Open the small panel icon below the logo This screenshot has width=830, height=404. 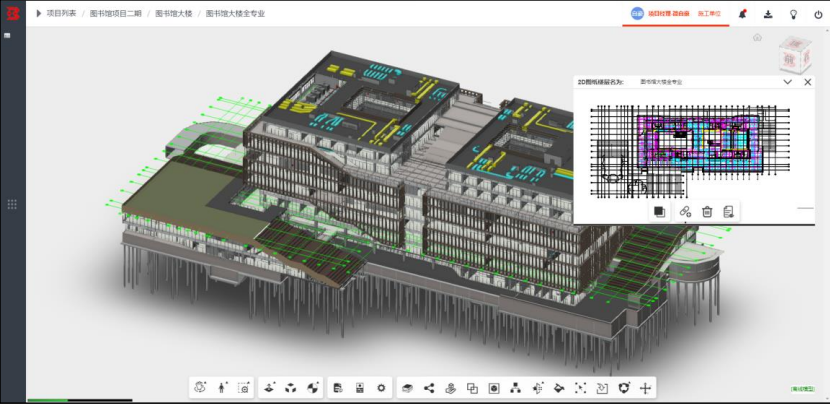click(7, 35)
